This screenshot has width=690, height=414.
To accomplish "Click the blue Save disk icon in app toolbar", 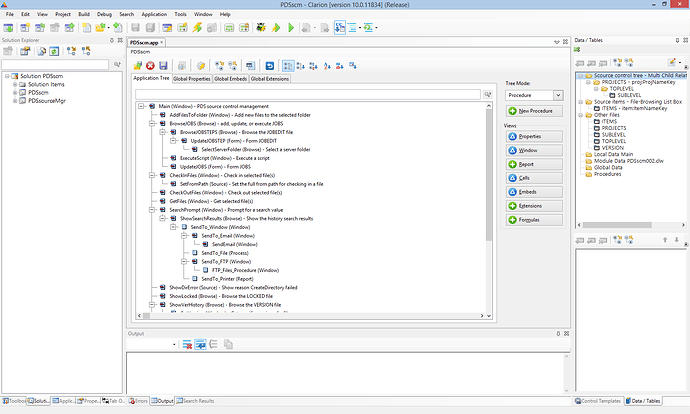I will point(163,65).
